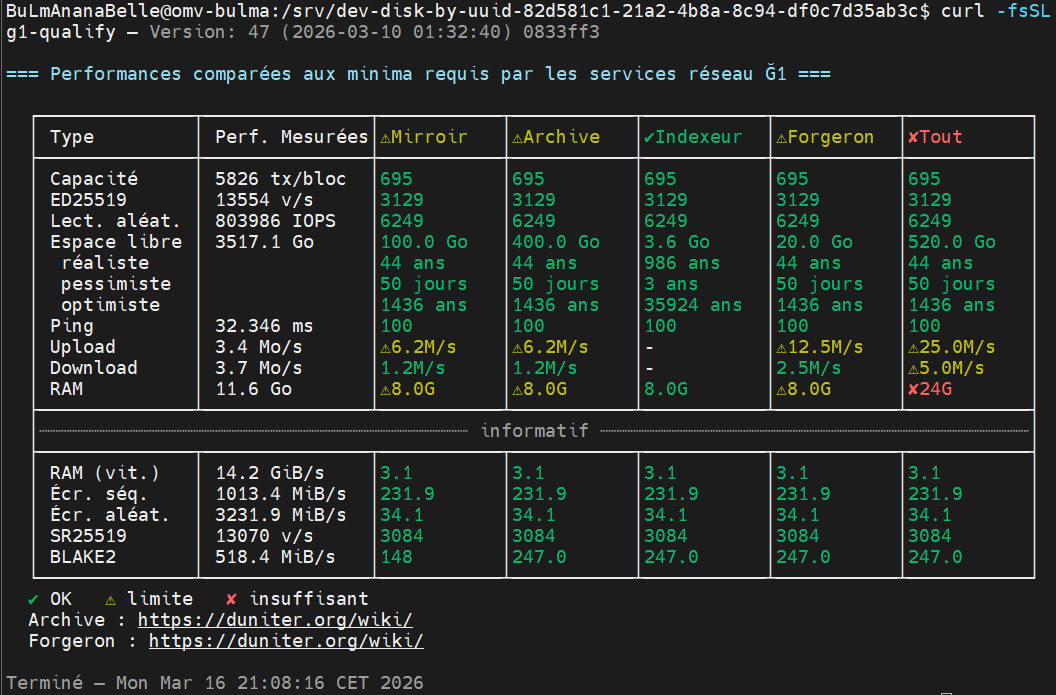Screen dimensions: 1056x695
Task: Open the Forgeron duniter.org wiki link
Action: coord(286,641)
